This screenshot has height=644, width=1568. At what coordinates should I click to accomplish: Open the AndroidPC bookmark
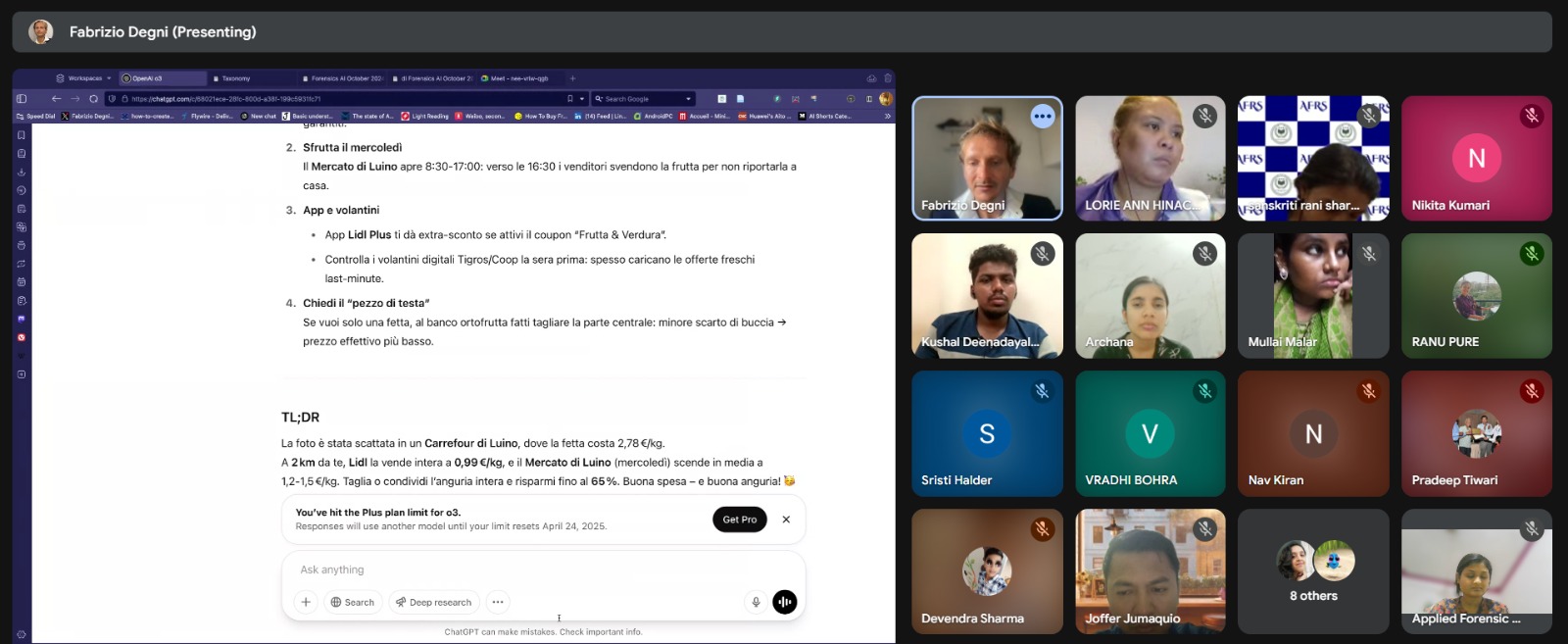[653, 116]
